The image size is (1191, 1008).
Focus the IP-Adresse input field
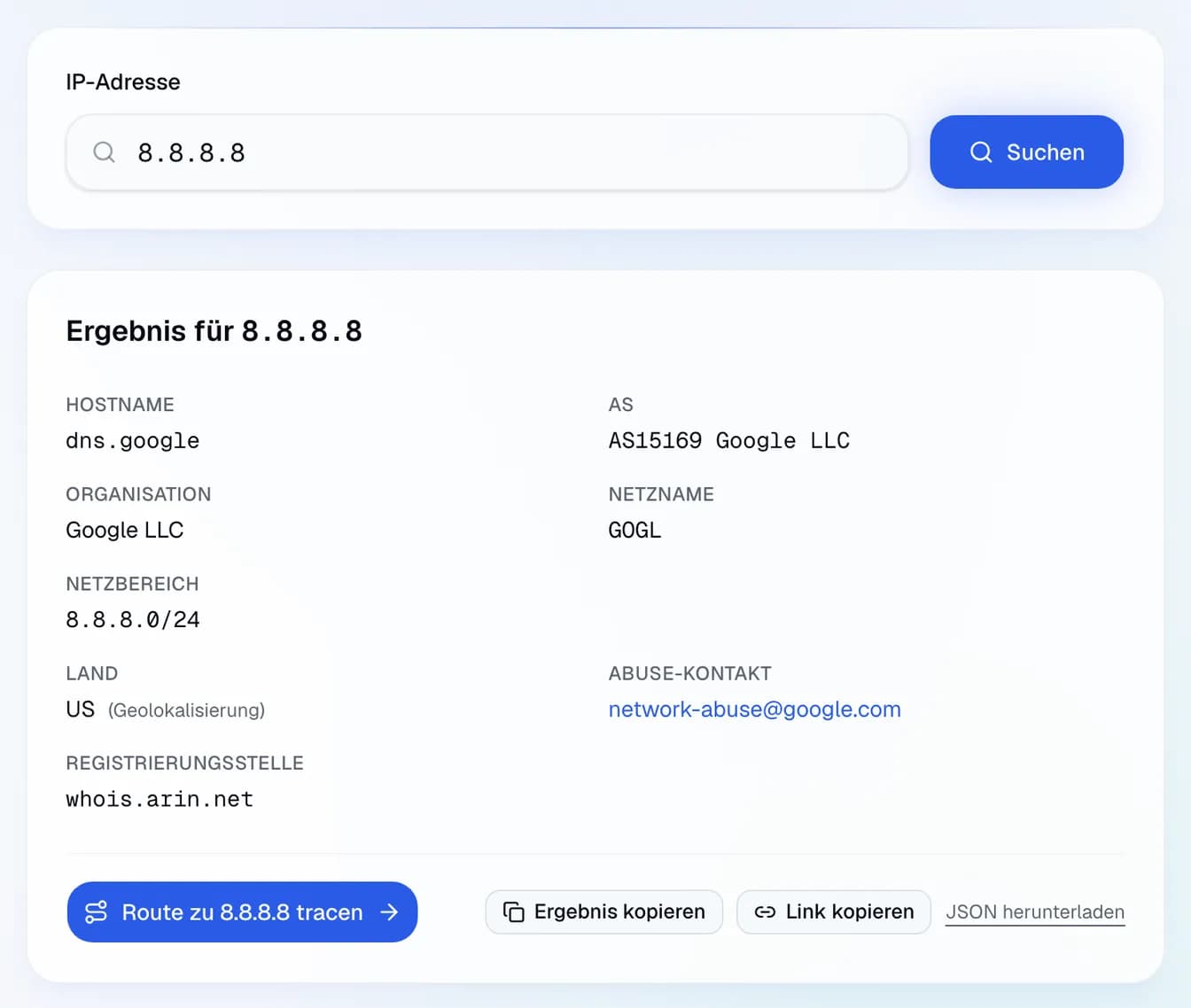(x=487, y=152)
